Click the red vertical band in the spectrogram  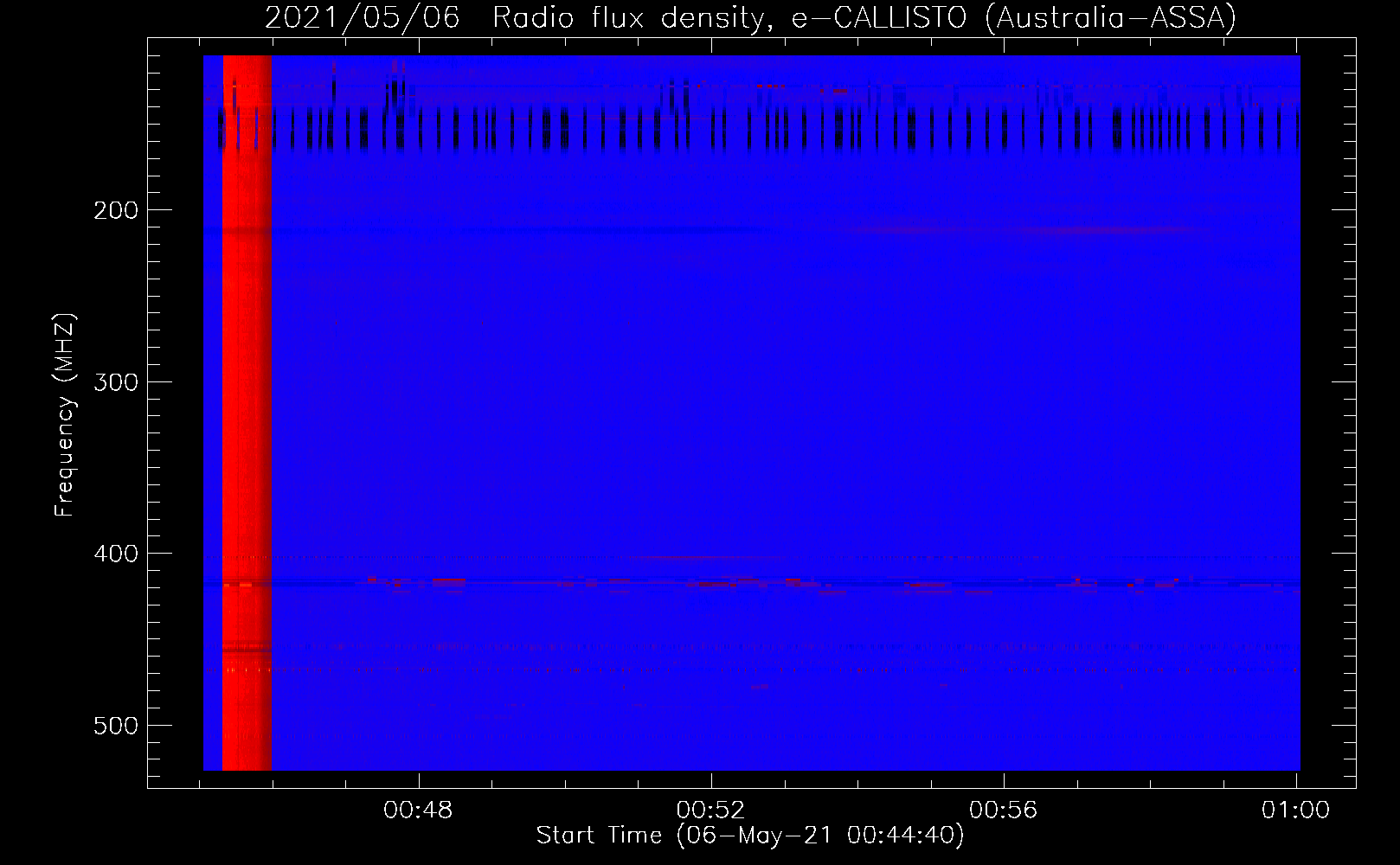(x=247, y=413)
